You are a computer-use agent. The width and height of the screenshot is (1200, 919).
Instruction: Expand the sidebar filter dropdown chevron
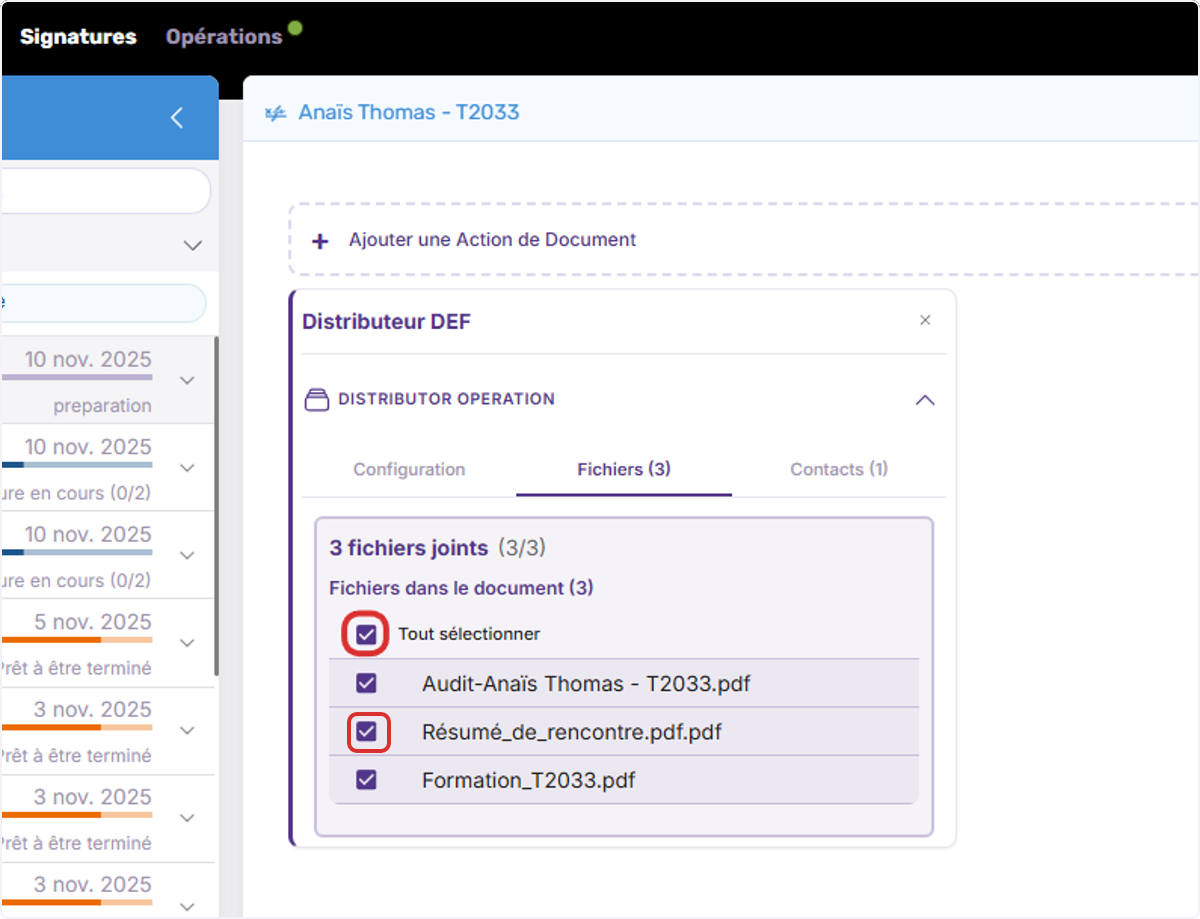click(193, 245)
